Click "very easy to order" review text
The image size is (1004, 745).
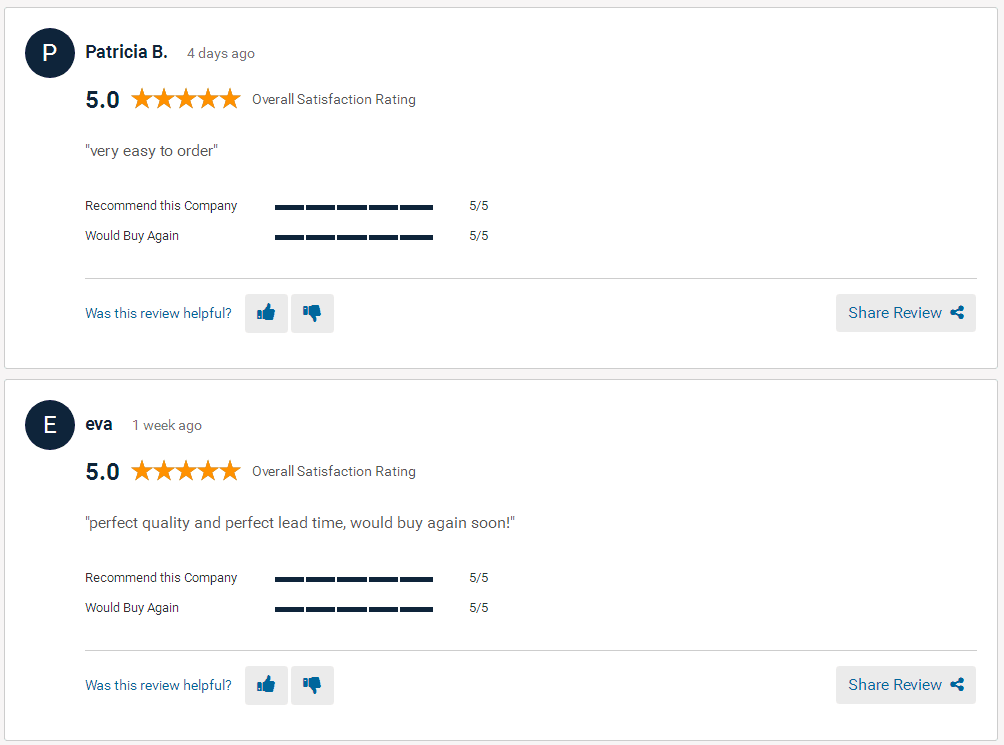pyautogui.click(x=152, y=151)
